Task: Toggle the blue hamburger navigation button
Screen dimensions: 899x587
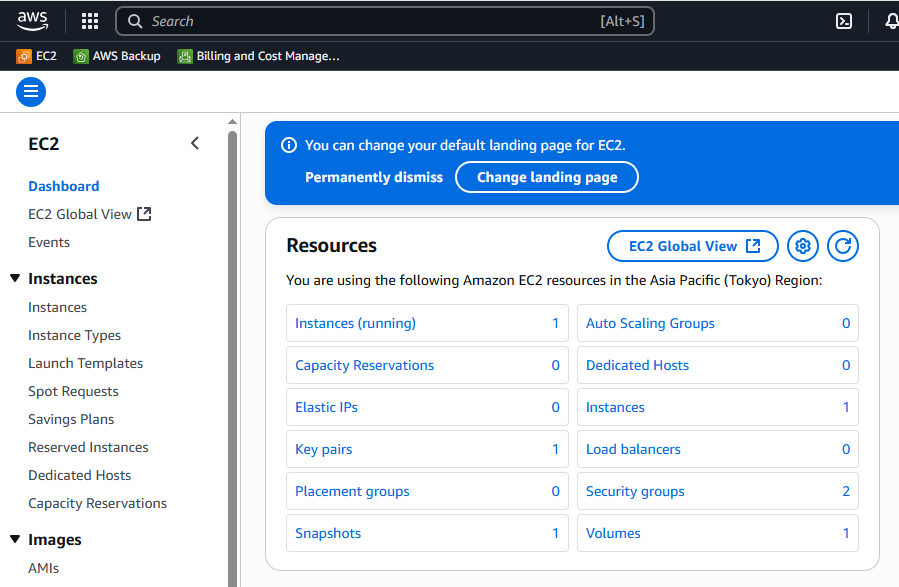Action: tap(31, 92)
